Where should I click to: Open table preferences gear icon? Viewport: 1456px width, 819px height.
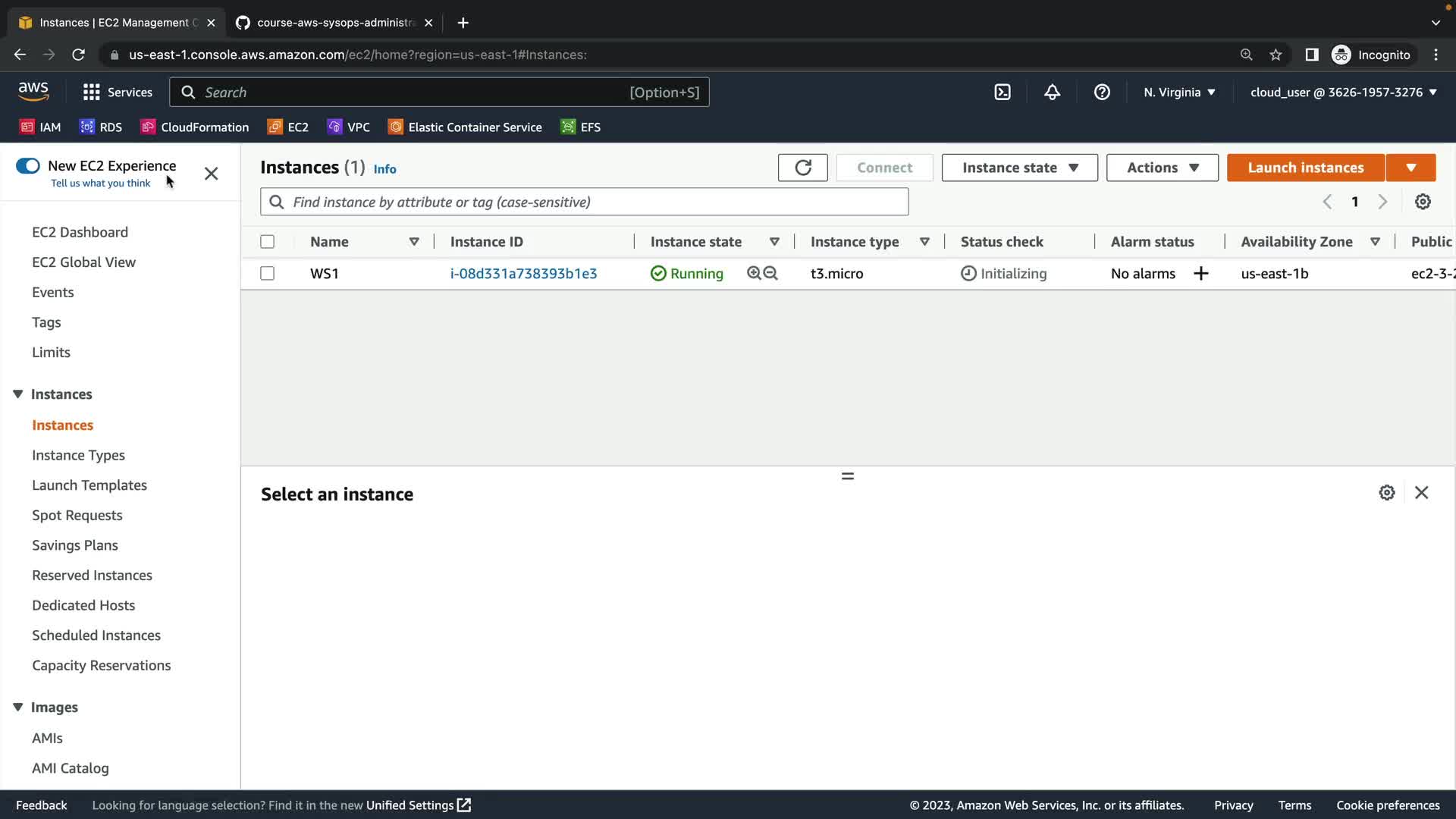[1423, 202]
